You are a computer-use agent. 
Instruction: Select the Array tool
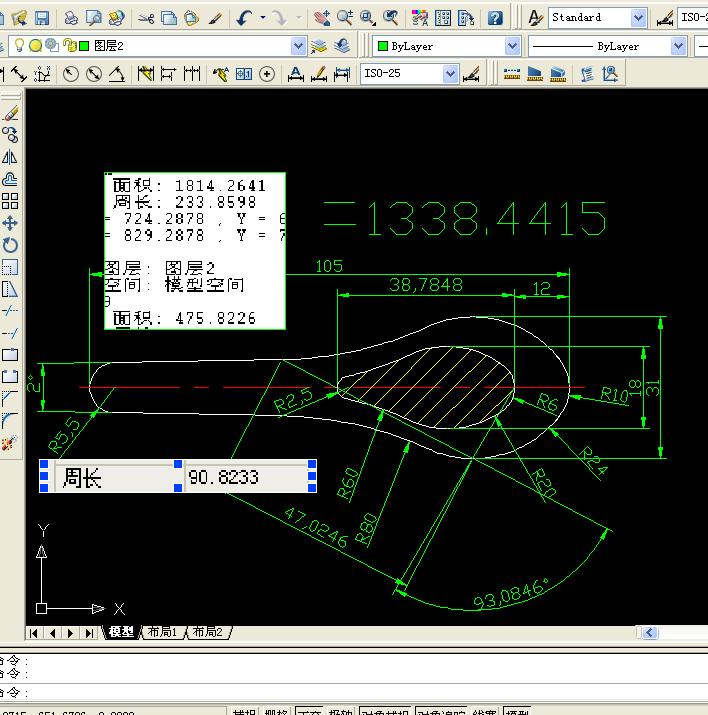tap(10, 201)
